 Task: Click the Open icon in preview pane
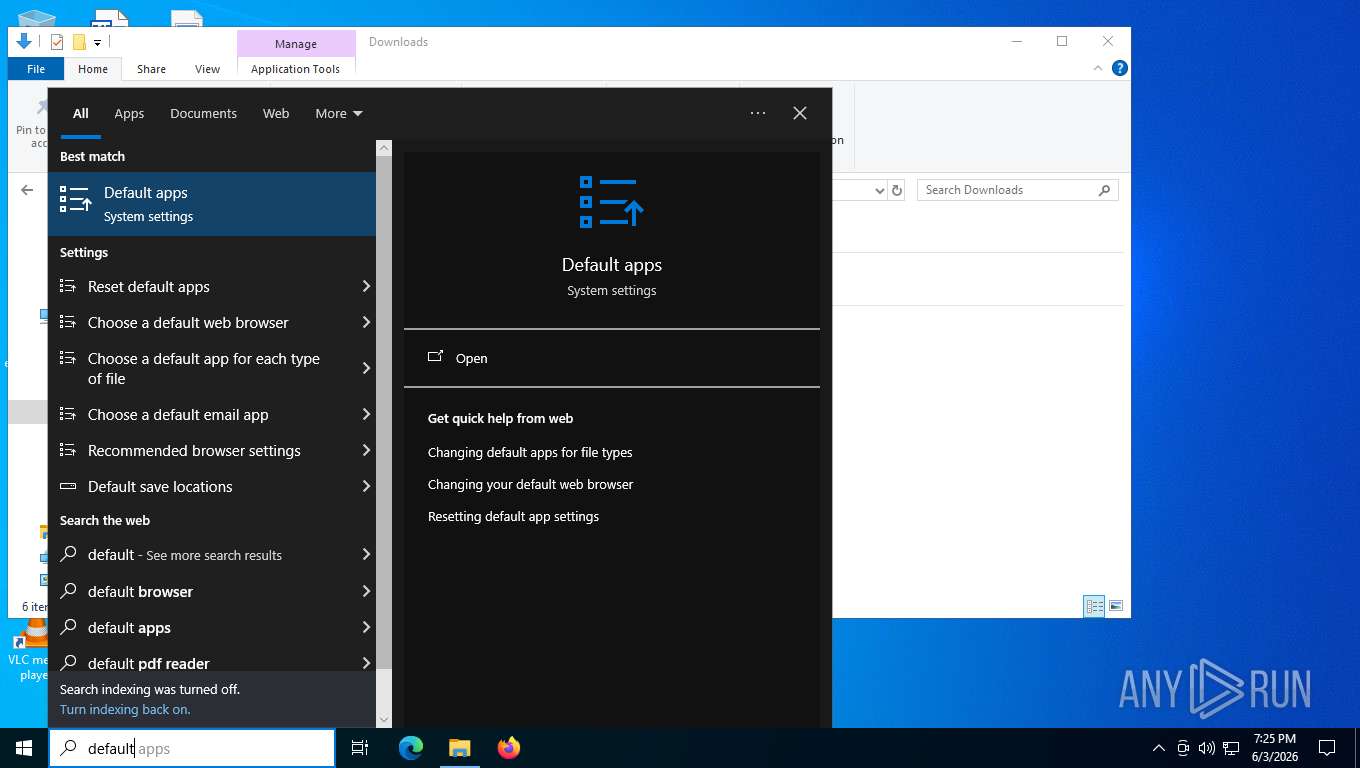click(x=435, y=357)
